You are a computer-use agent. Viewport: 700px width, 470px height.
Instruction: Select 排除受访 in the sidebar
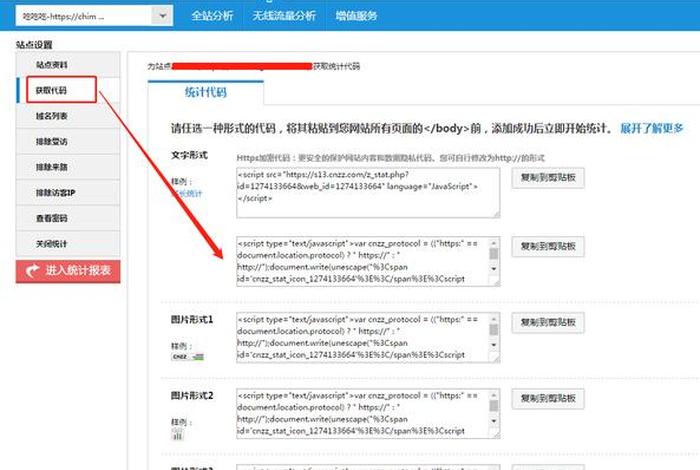(x=68, y=141)
